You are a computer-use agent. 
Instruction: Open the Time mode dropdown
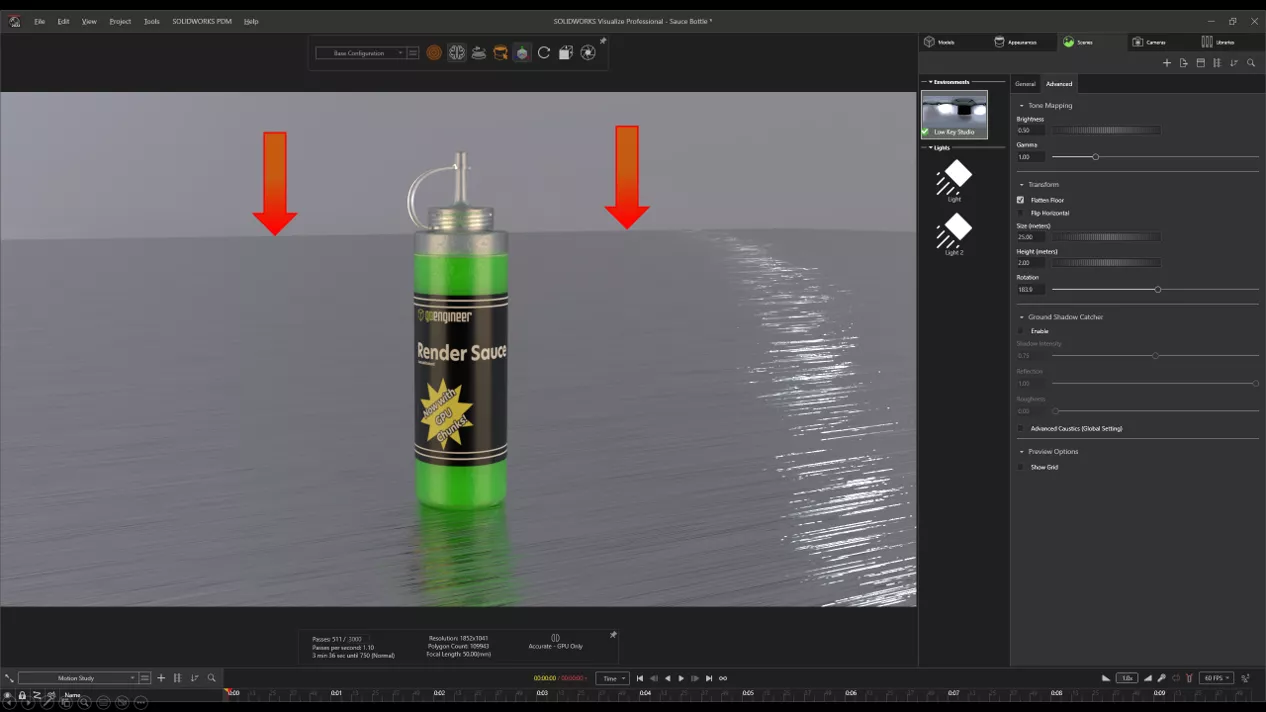(612, 678)
